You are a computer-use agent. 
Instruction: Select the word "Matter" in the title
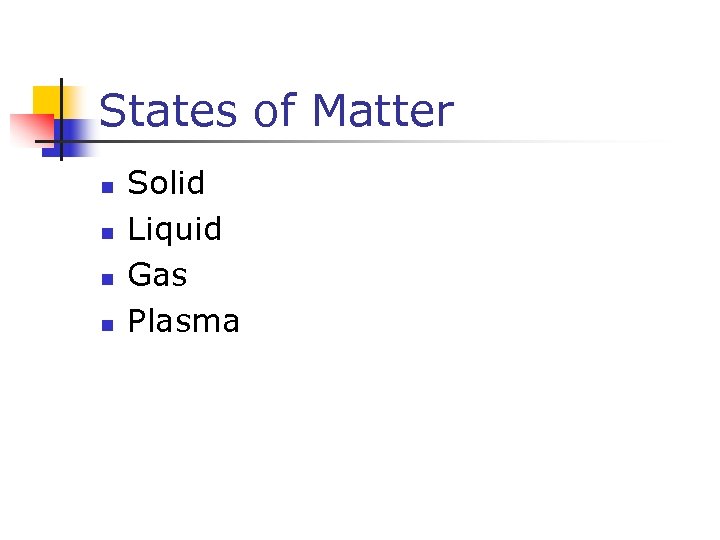click(383, 111)
